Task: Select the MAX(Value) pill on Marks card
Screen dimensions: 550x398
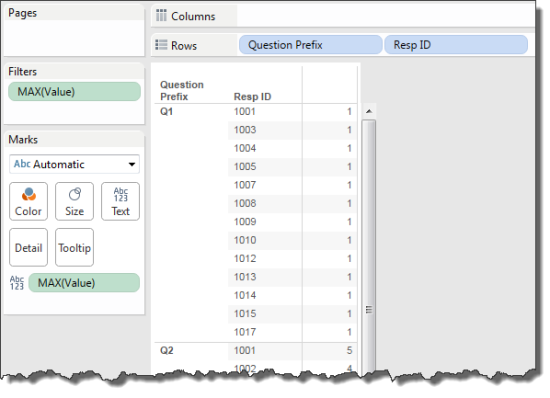Action: pos(84,283)
